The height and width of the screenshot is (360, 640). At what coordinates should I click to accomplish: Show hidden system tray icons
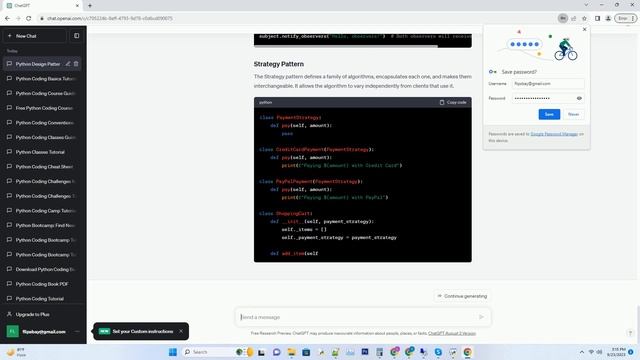point(582,352)
